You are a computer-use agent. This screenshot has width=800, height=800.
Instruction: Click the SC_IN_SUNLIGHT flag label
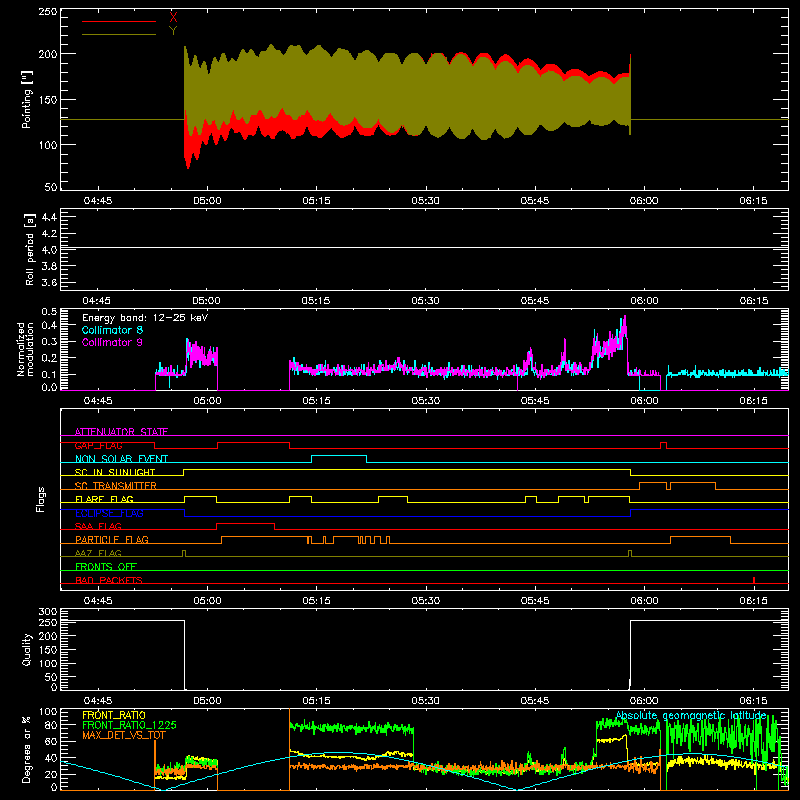(115, 472)
